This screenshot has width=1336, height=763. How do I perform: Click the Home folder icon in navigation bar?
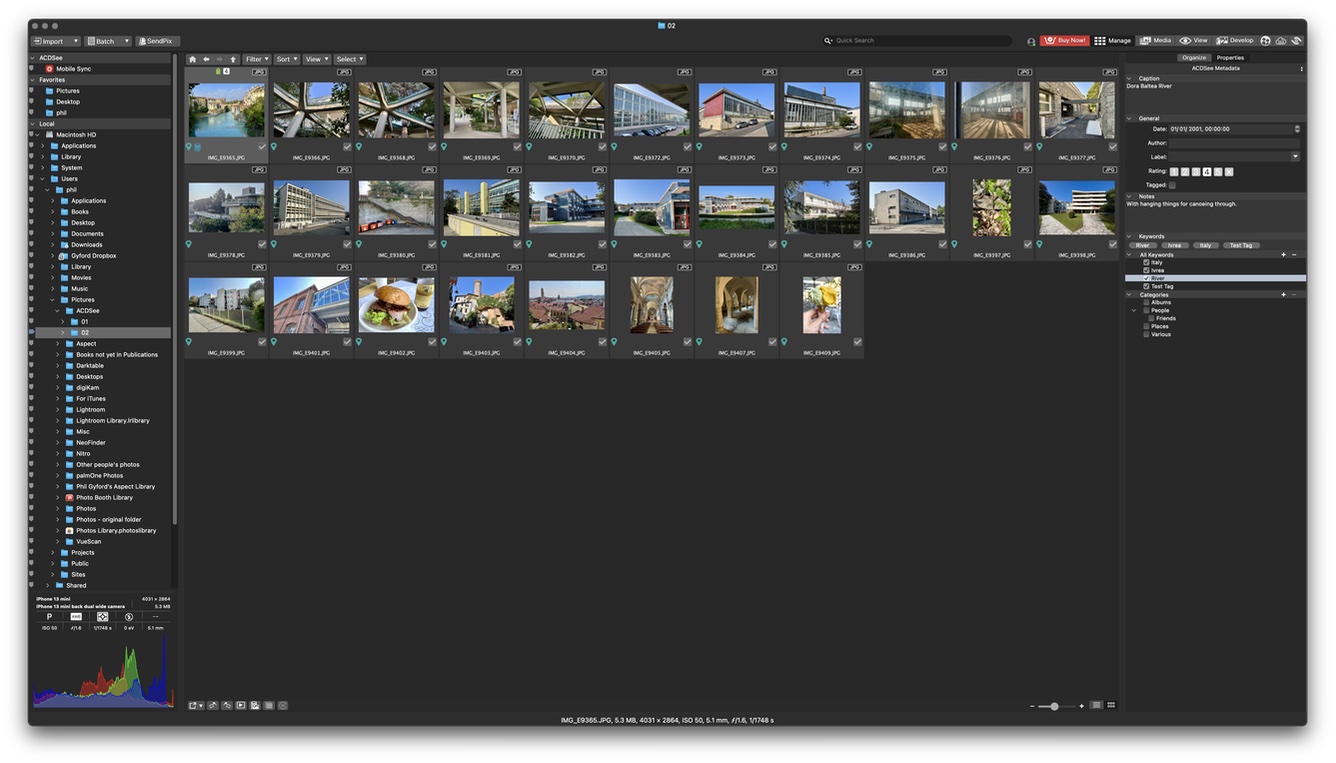click(x=193, y=59)
